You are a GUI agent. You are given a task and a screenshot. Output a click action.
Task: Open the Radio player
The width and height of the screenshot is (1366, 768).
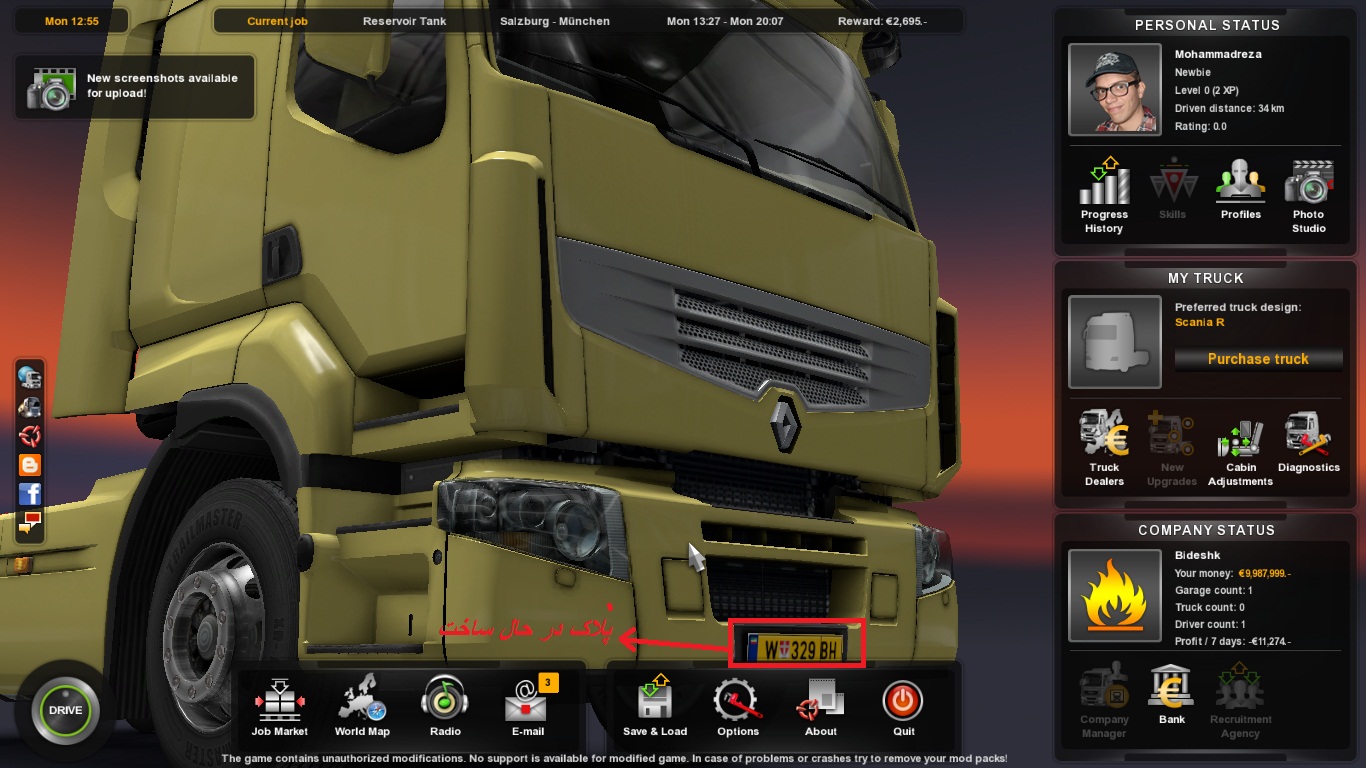click(445, 704)
